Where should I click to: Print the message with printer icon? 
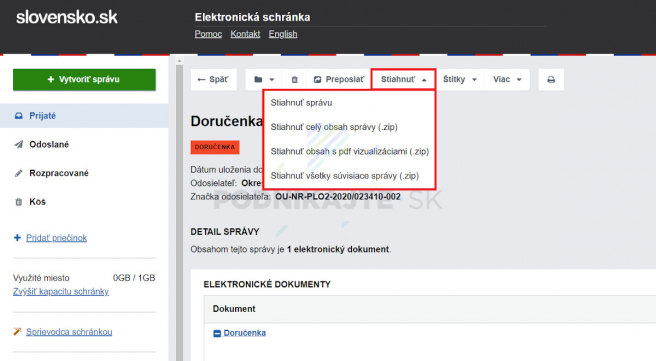click(551, 79)
